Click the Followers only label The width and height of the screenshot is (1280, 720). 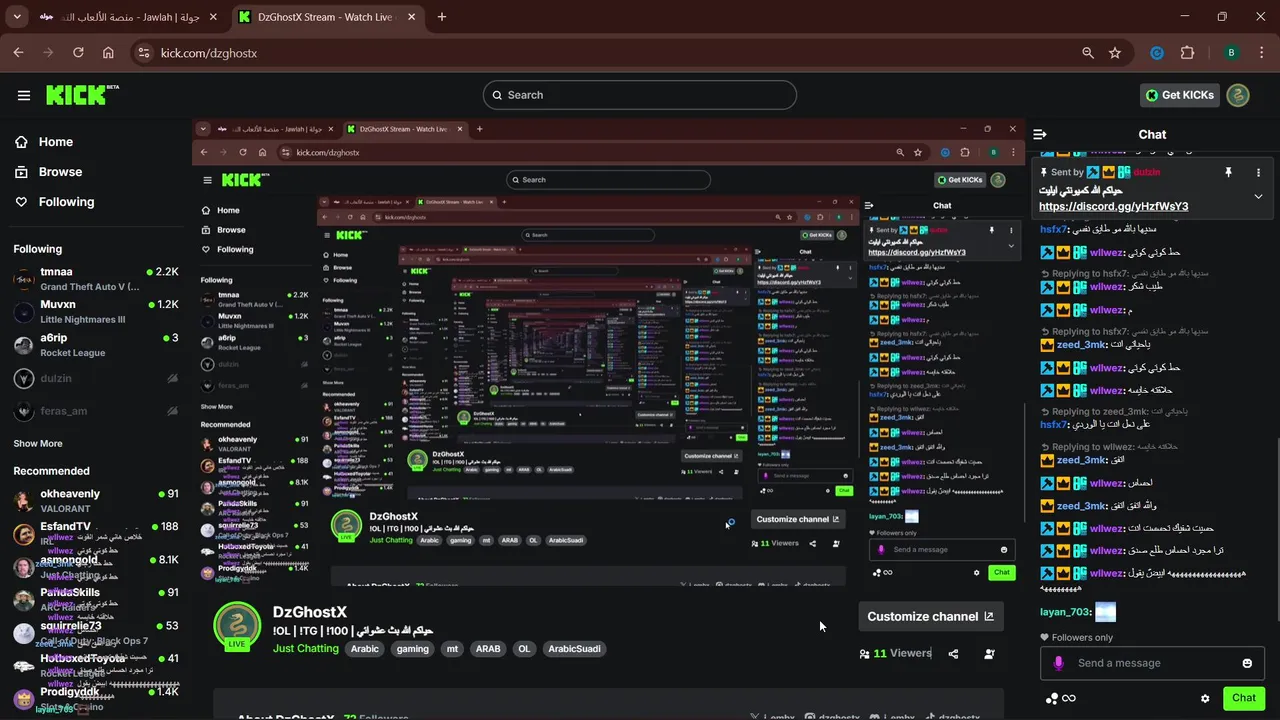point(1082,637)
